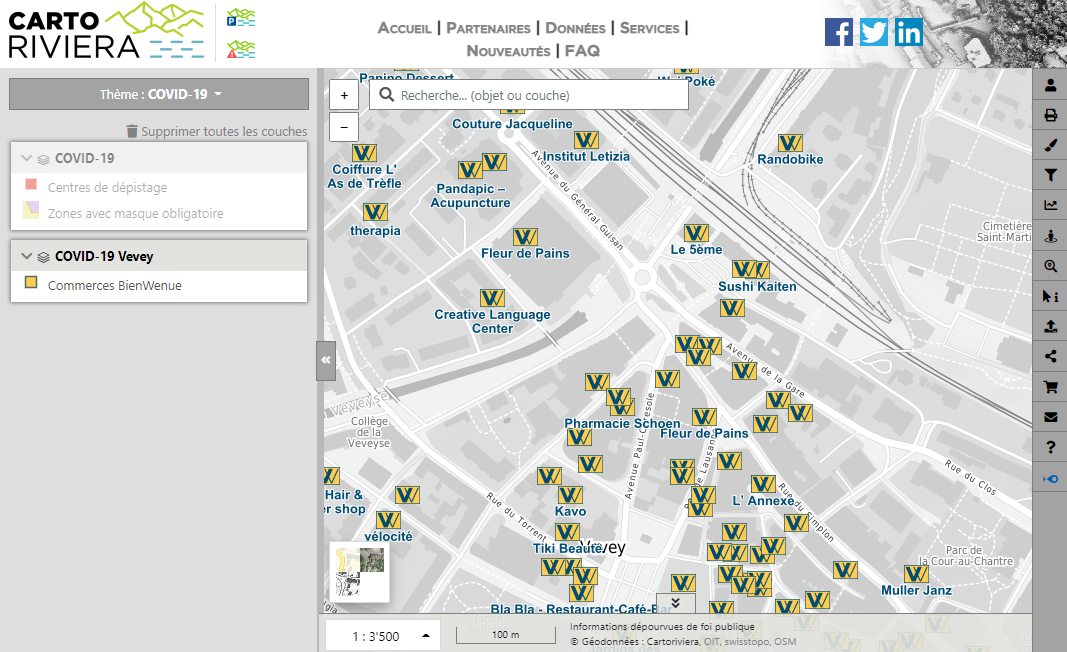
Task: Click the share icon in right toolbar
Action: coord(1051,356)
